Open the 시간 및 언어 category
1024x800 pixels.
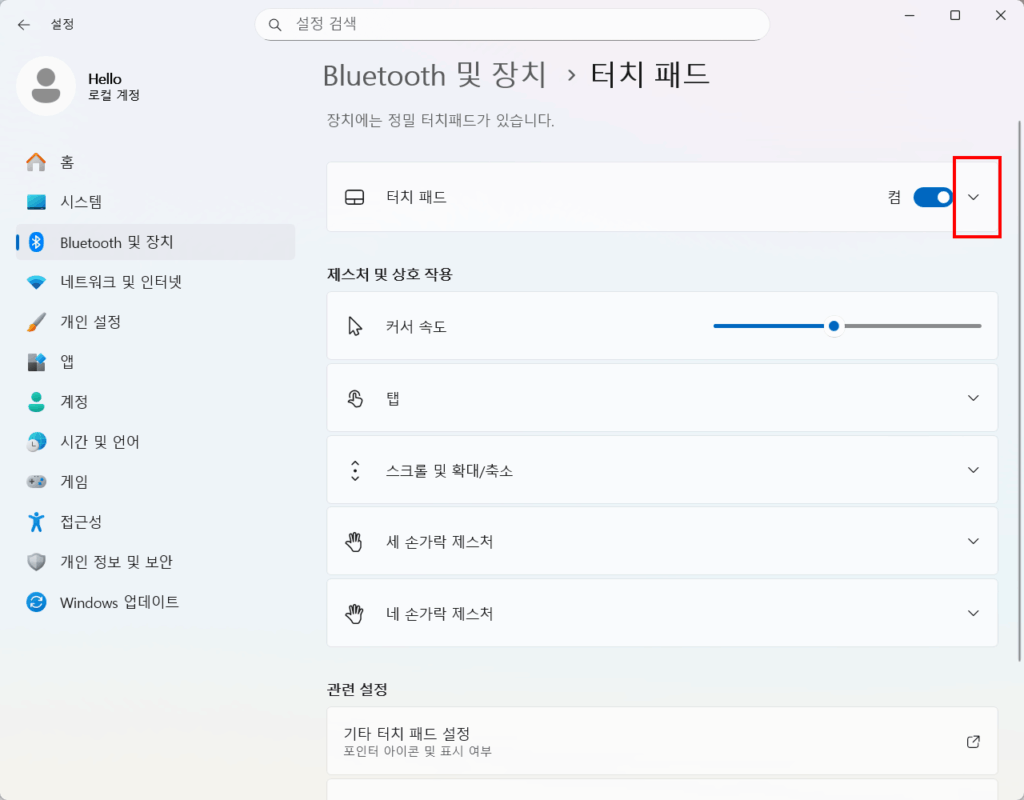coord(99,442)
